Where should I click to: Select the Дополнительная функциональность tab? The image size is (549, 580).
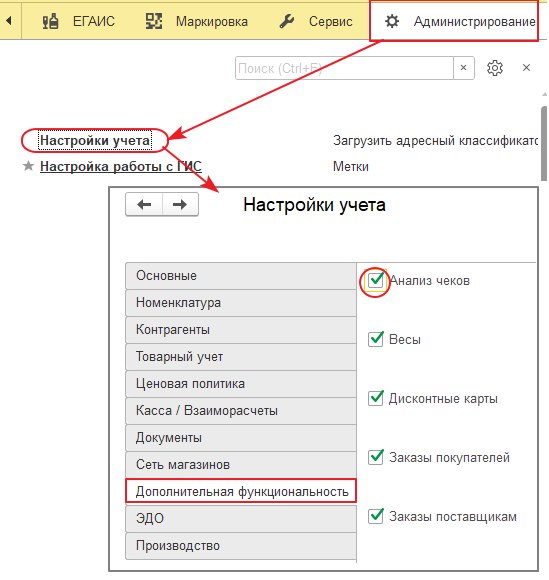tap(241, 491)
